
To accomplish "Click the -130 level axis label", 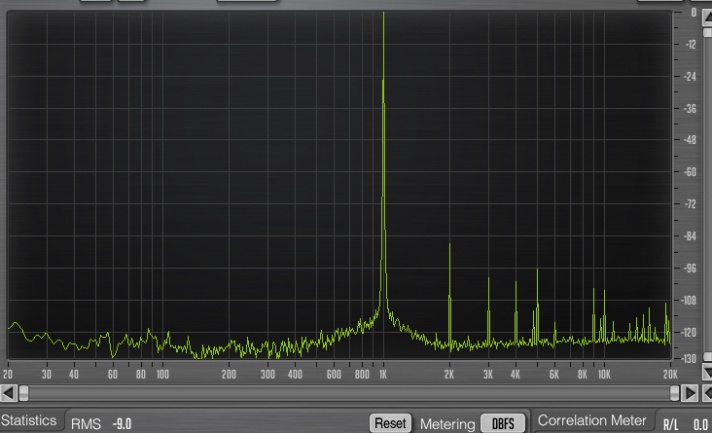I will (x=688, y=359).
